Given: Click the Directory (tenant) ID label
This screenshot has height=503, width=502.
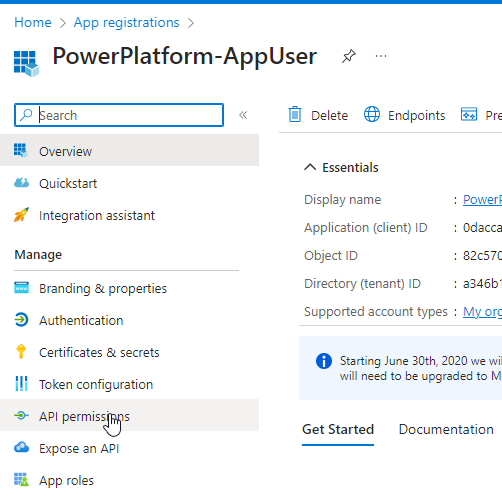Looking at the screenshot, I should 362,284.
